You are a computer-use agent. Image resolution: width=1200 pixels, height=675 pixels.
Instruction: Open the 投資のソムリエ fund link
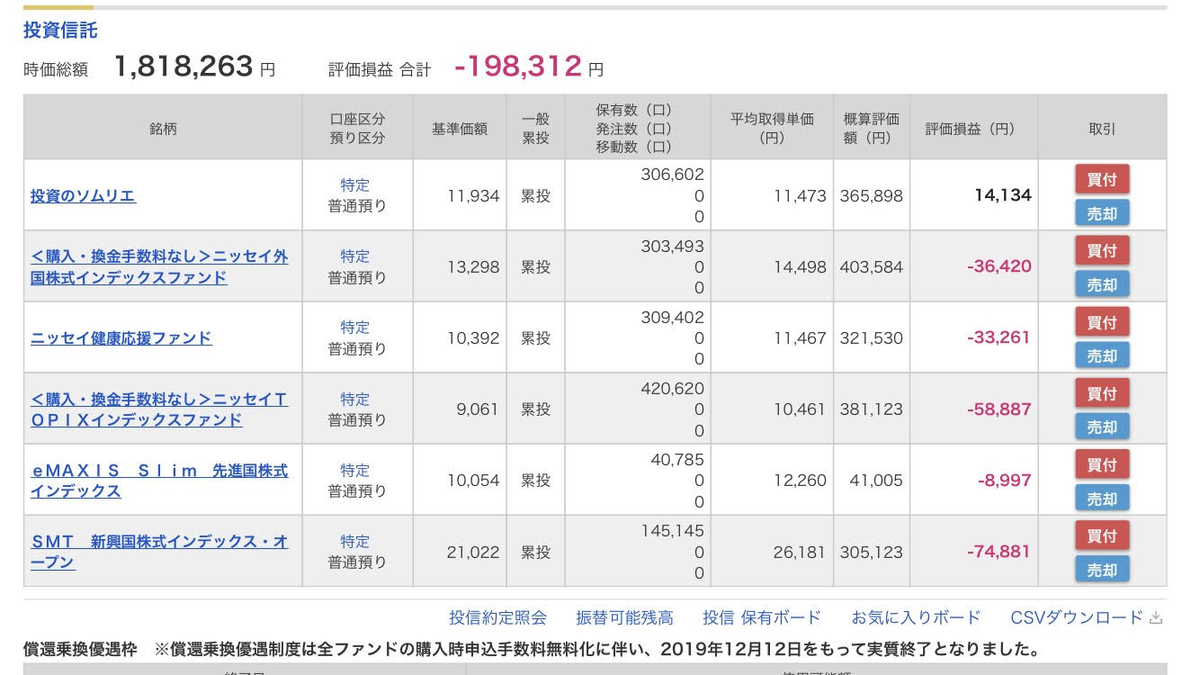(x=83, y=196)
